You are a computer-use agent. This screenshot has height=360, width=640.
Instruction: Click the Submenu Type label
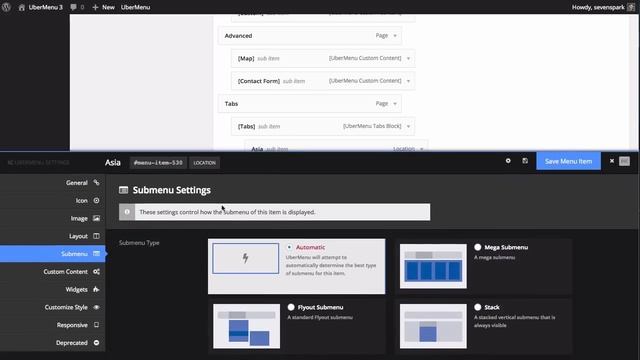click(x=139, y=243)
